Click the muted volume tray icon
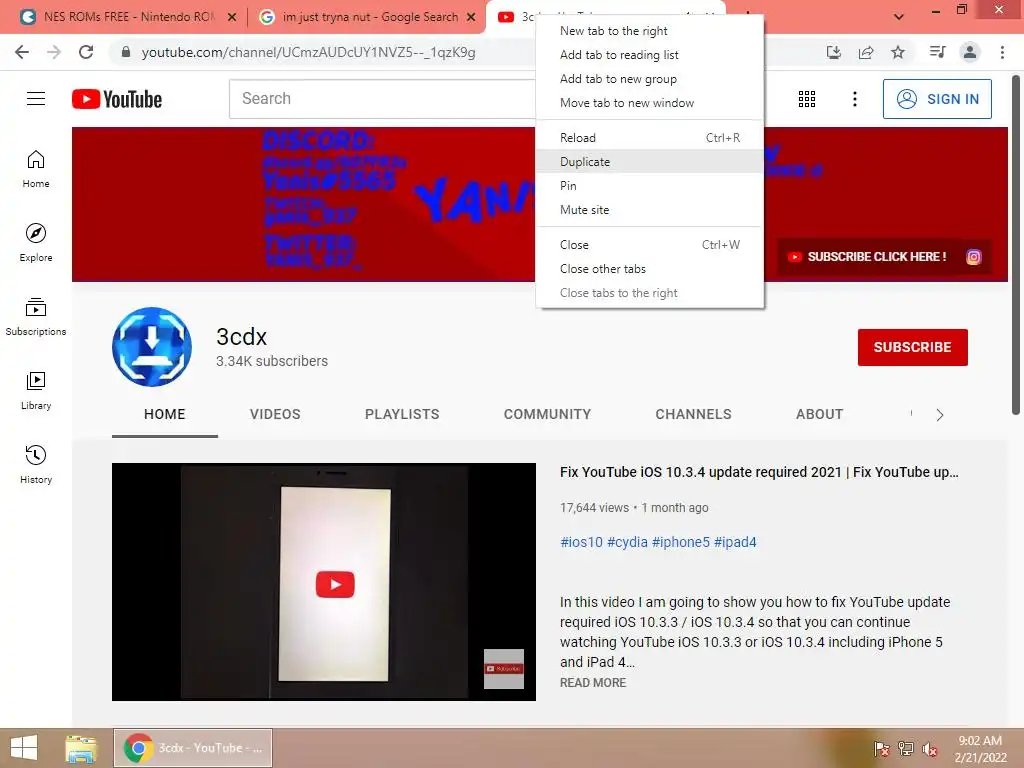This screenshot has width=1024, height=768. tap(929, 748)
